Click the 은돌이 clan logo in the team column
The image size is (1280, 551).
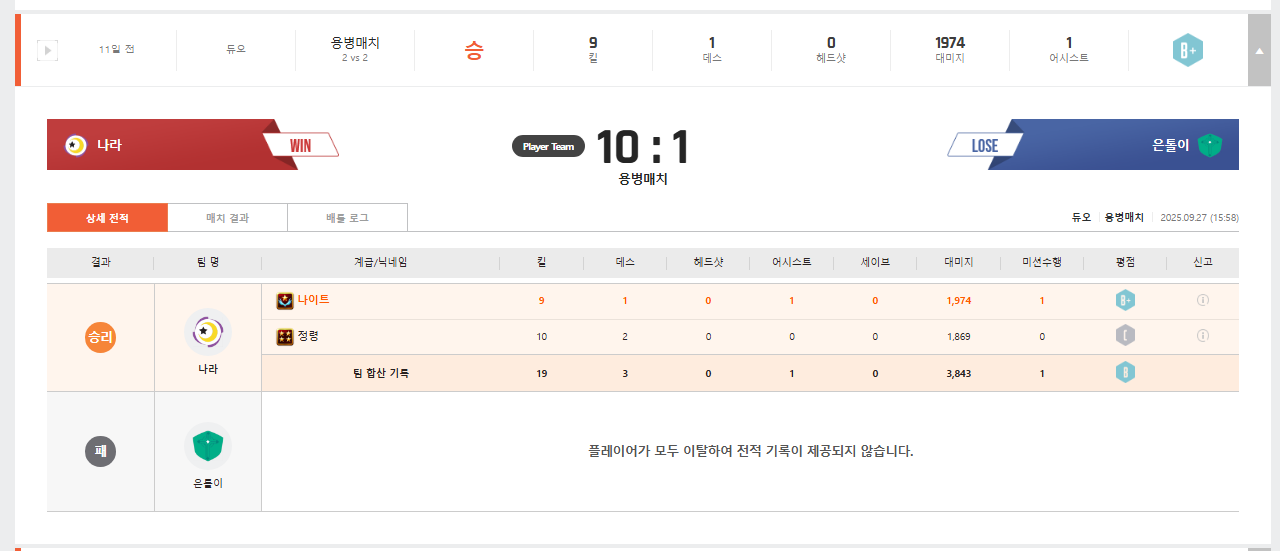pos(208,446)
